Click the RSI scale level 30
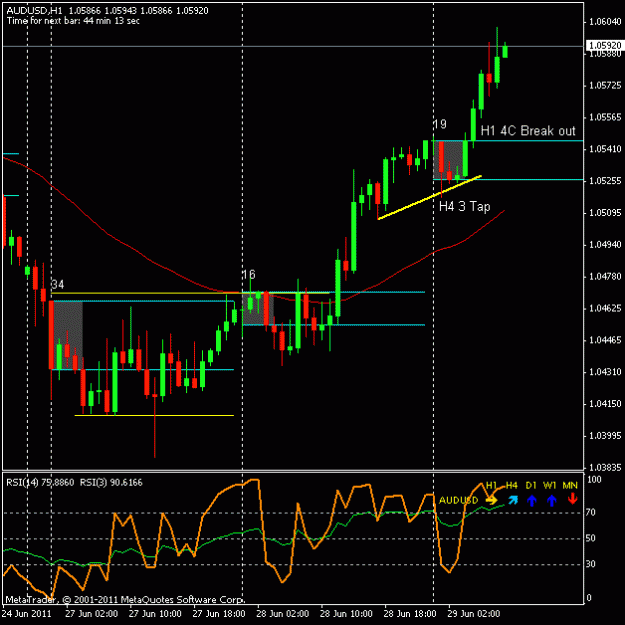The image size is (625, 625). click(592, 564)
